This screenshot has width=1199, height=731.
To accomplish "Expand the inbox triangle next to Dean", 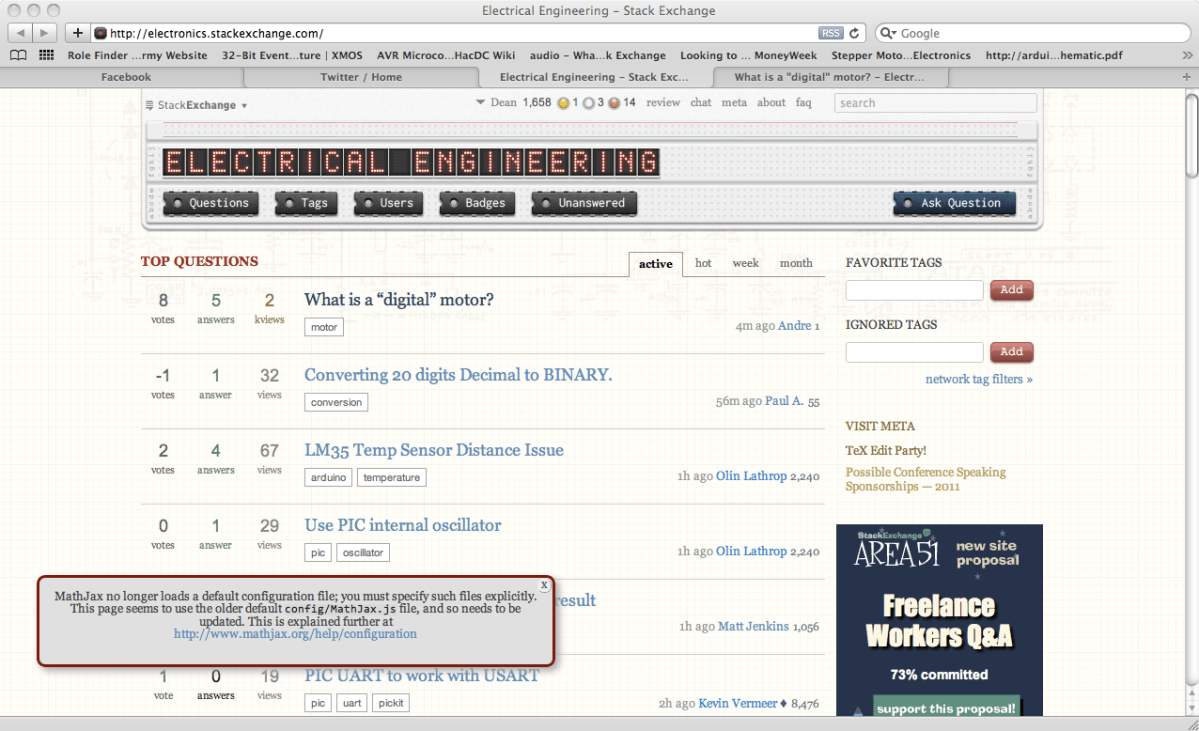I will (x=480, y=102).
